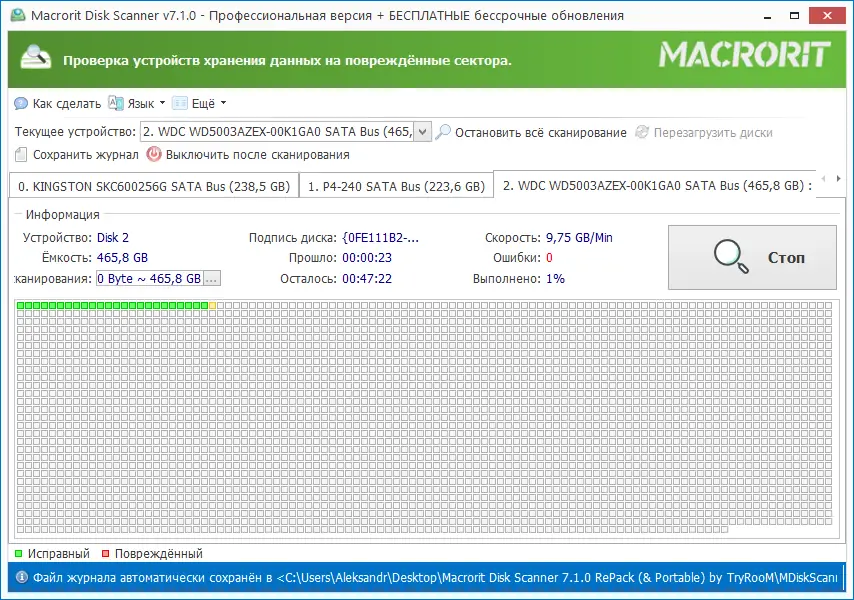854x600 pixels.
Task: Click the scan range field '0 Byte ~ 465,8 GB'
Action: pyautogui.click(x=149, y=278)
